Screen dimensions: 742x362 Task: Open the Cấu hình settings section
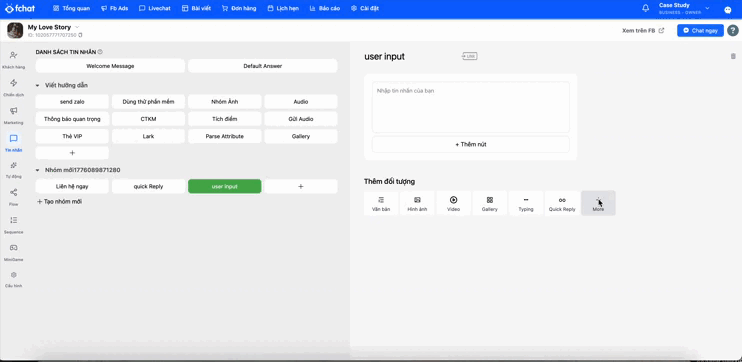(14, 279)
